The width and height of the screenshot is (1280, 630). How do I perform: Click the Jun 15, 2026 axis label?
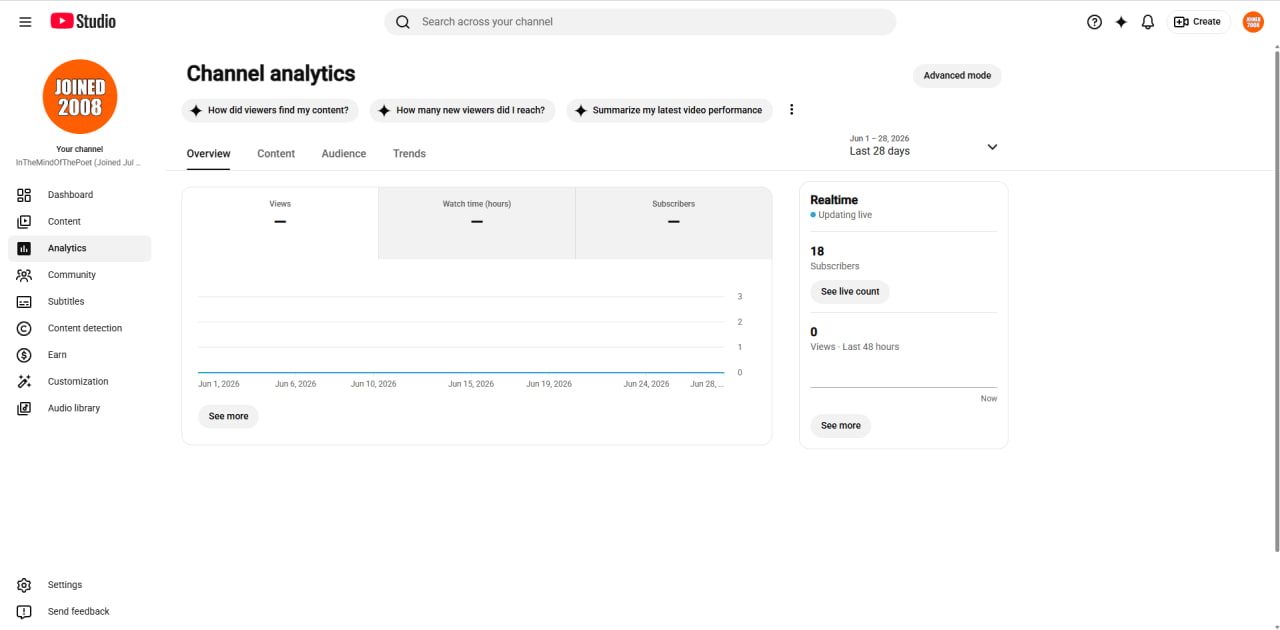(x=471, y=384)
